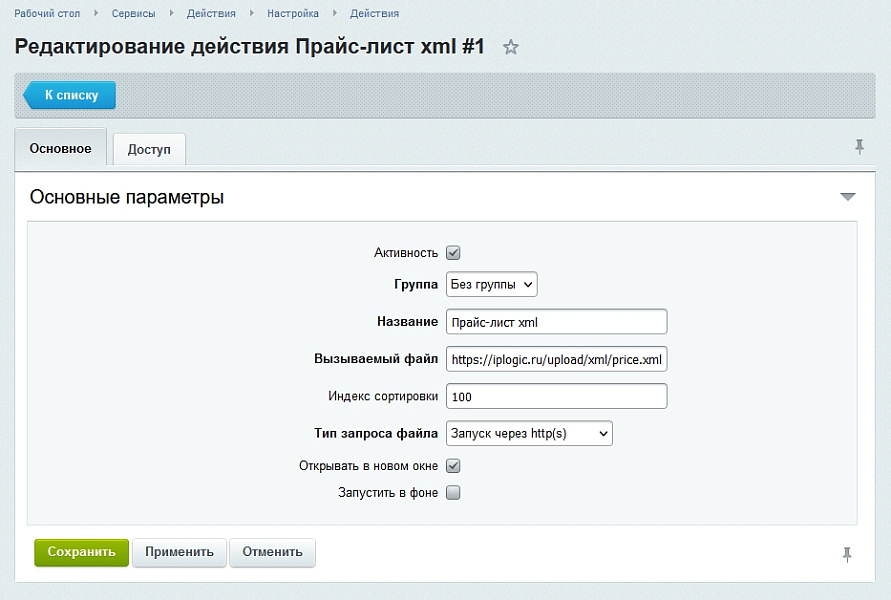Viewport: 891px width, 600px height.
Task: Click the favorites star next to title
Action: [x=511, y=47]
